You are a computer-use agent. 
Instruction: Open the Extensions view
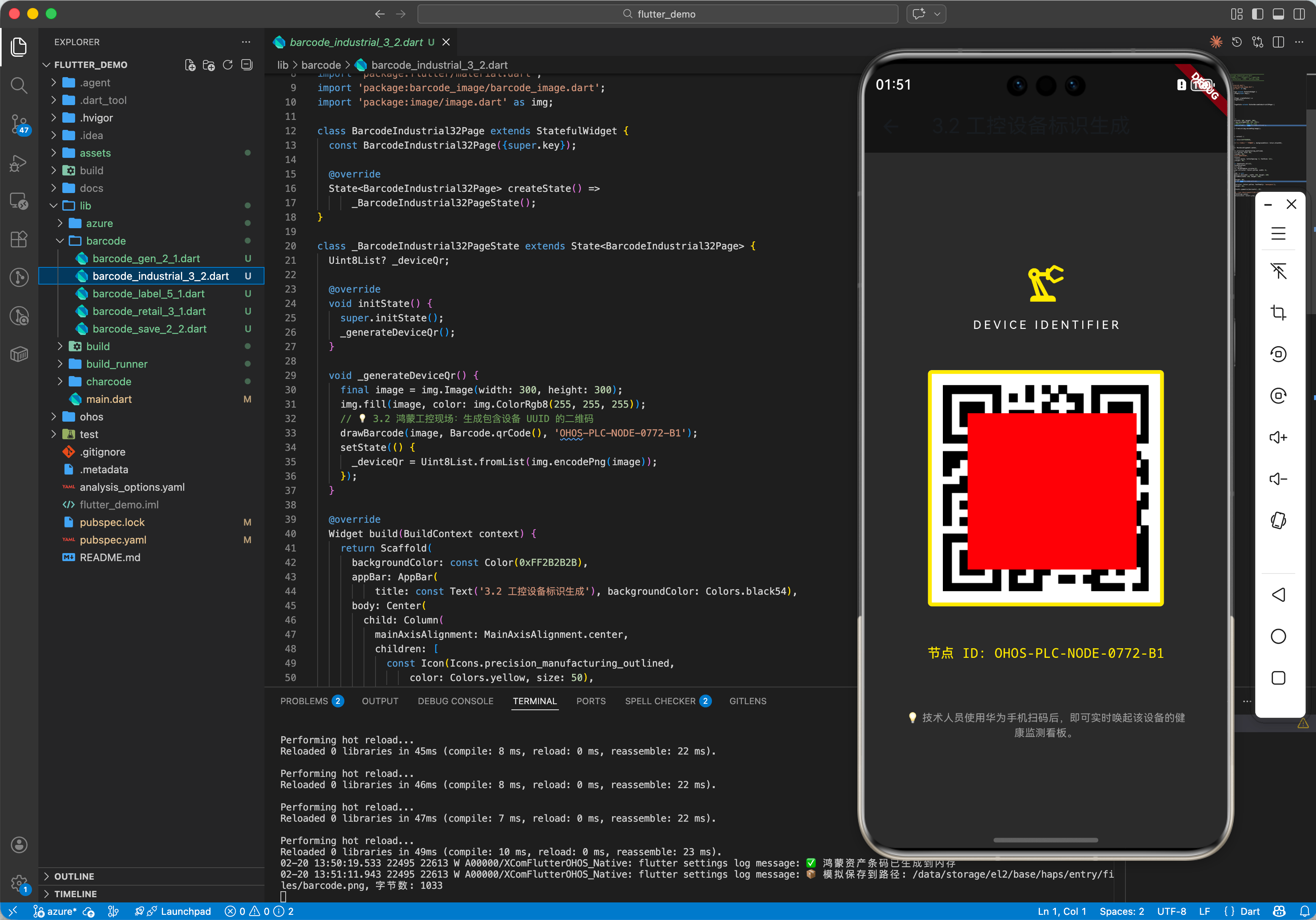(19, 239)
